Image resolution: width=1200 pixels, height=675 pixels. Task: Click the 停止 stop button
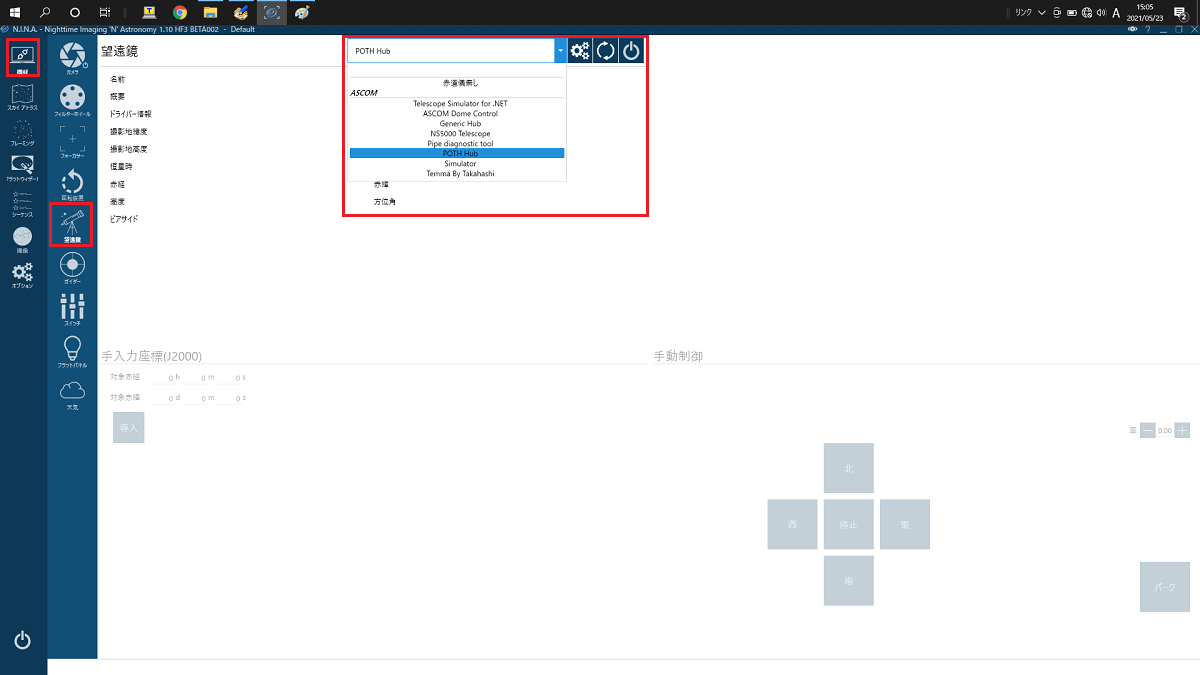pyautogui.click(x=849, y=524)
